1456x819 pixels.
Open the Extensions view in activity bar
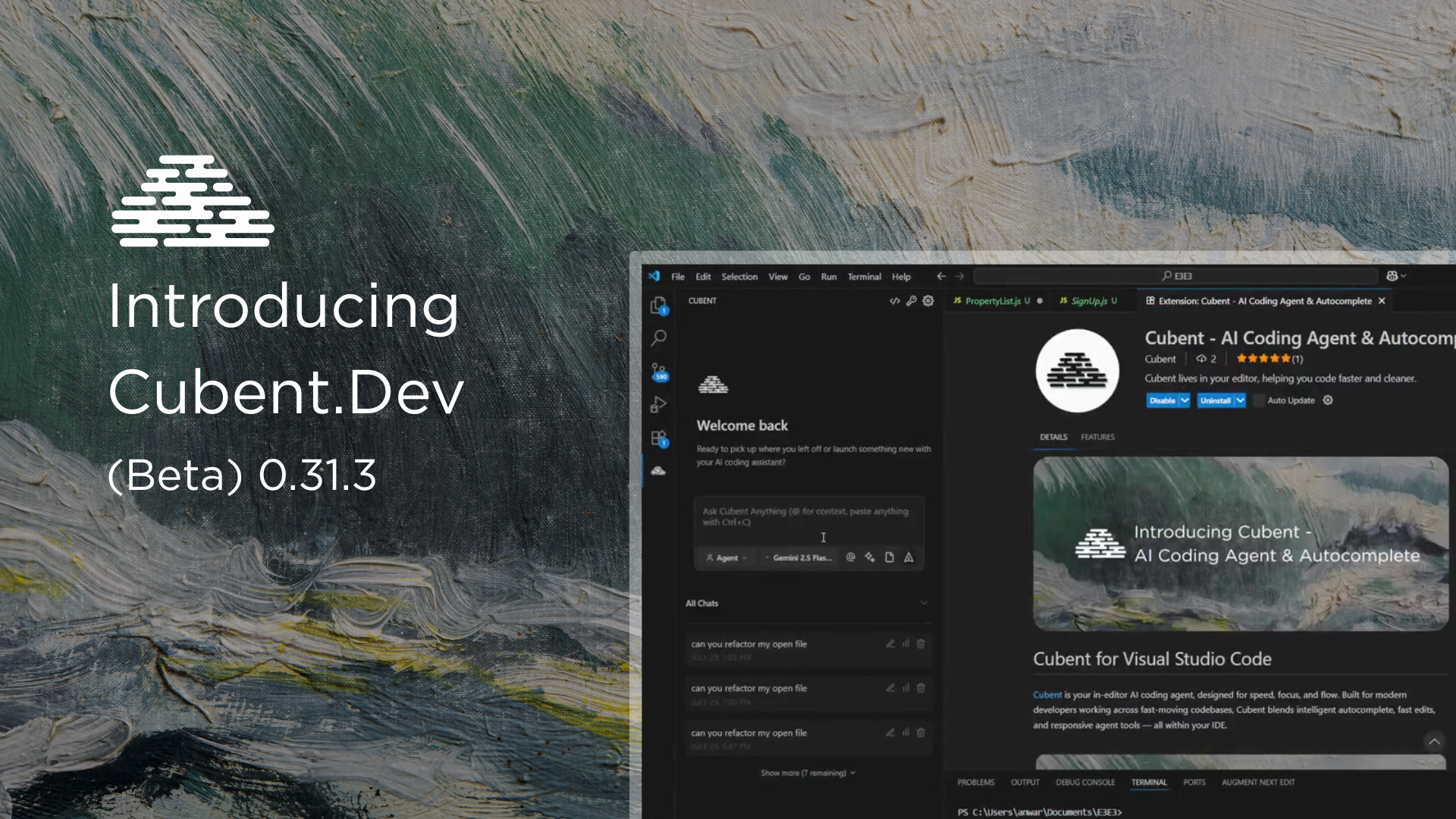658,438
